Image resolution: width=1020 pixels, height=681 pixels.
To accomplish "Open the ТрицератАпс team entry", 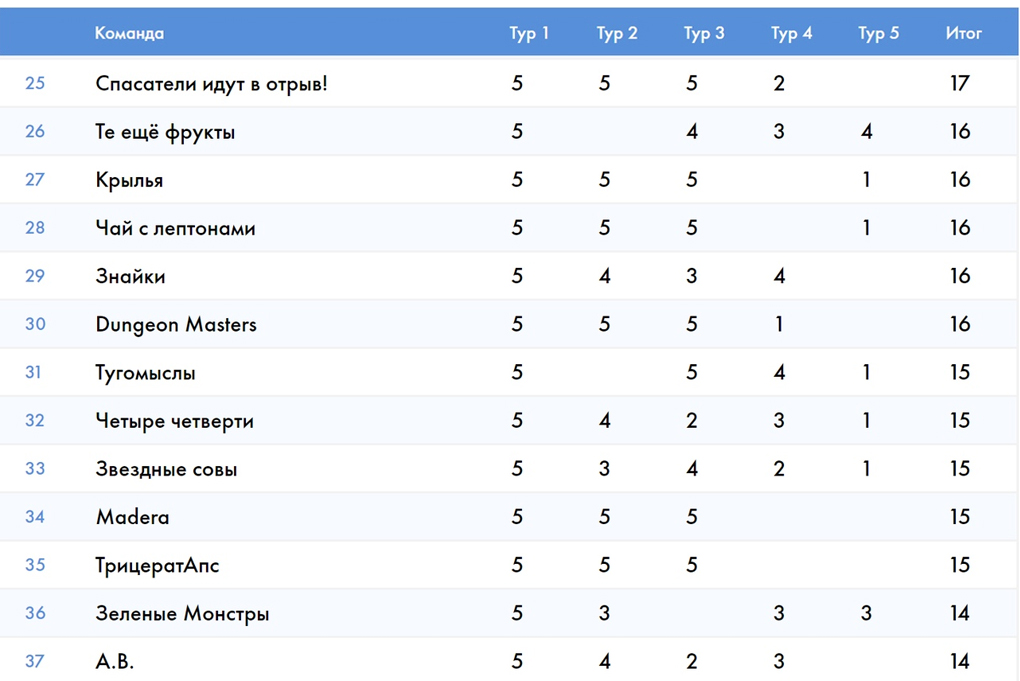I will [157, 565].
